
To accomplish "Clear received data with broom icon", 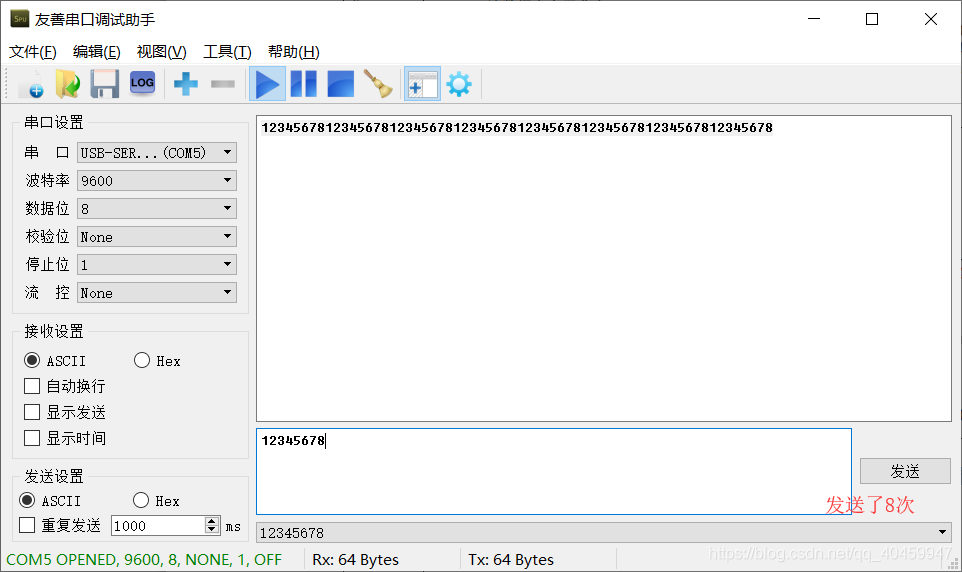I will [x=378, y=84].
